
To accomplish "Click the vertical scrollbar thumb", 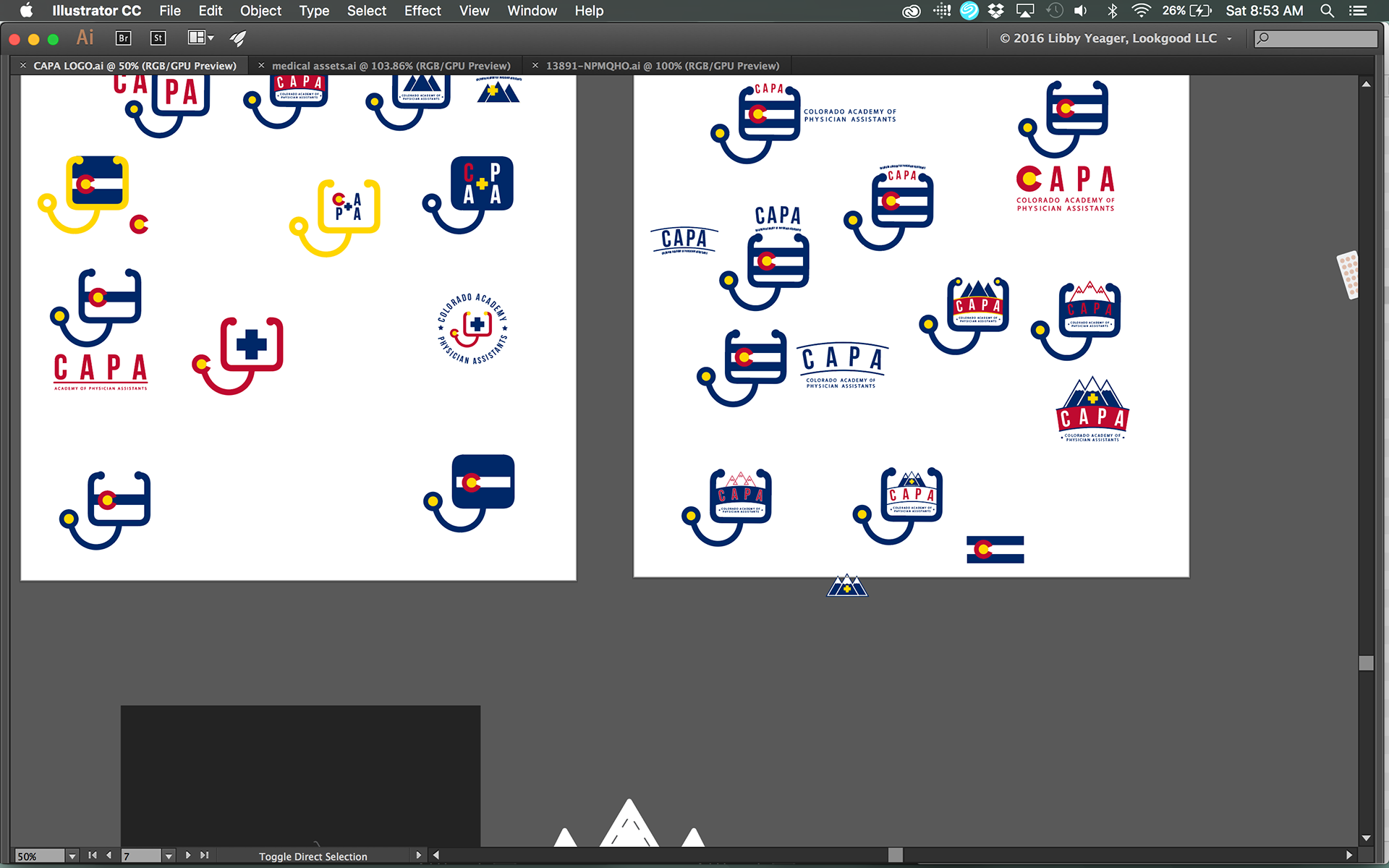I will pyautogui.click(x=1366, y=663).
